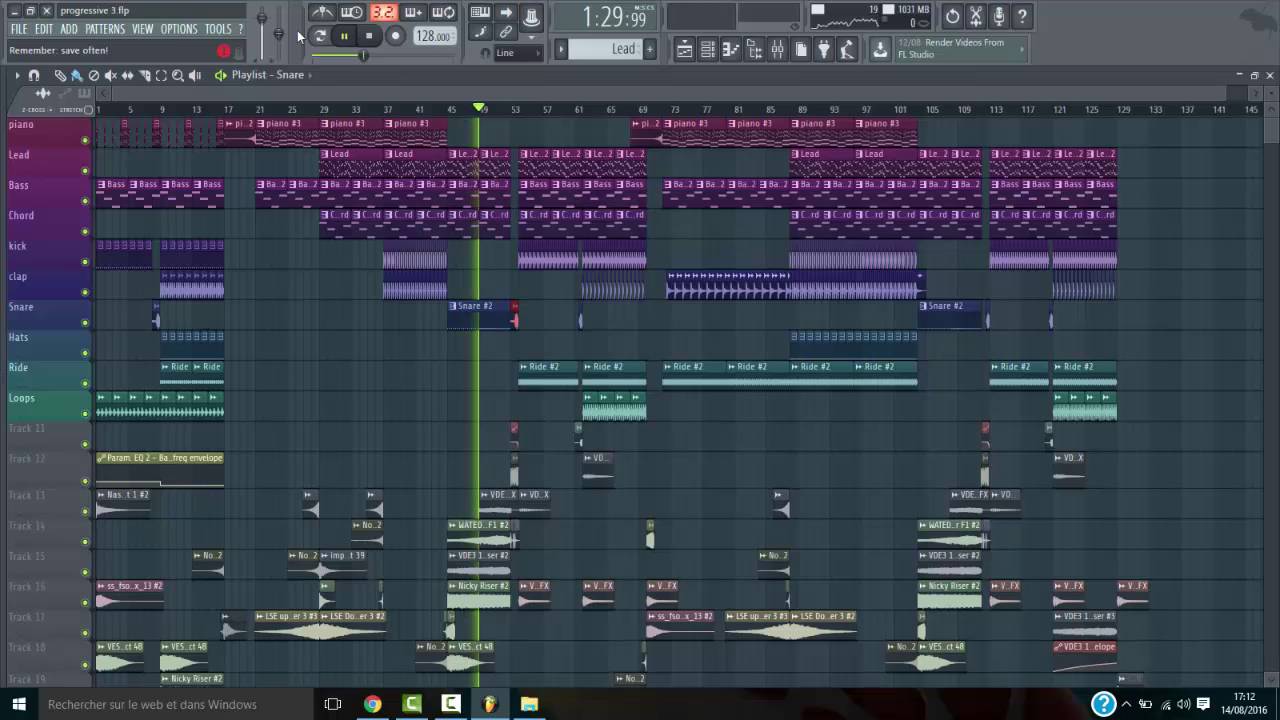
Task: Enable typing keyboard to piano
Action: (x=480, y=13)
